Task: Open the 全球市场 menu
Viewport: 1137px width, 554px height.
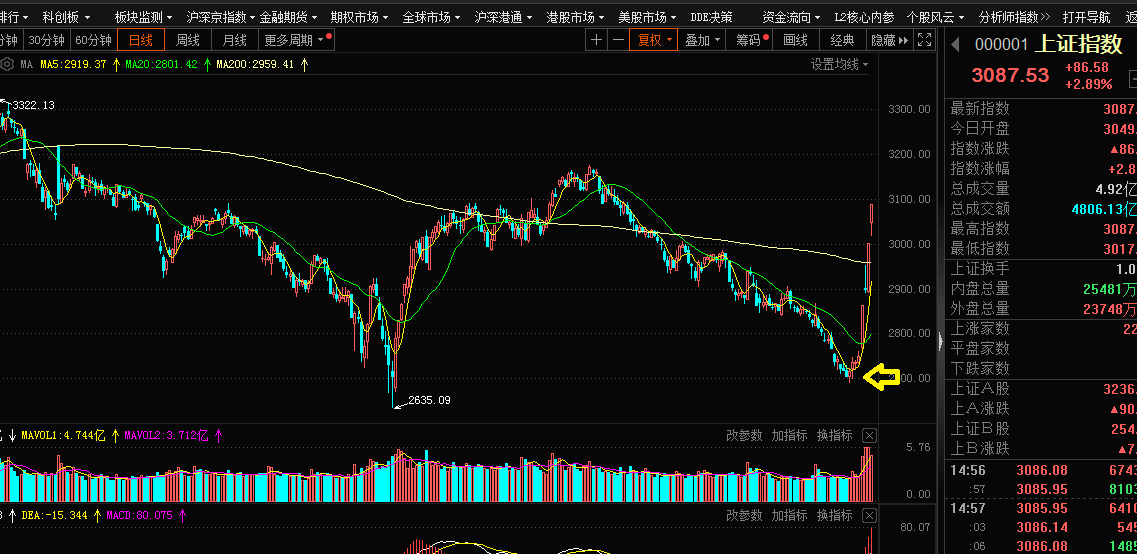Action: click(x=430, y=17)
